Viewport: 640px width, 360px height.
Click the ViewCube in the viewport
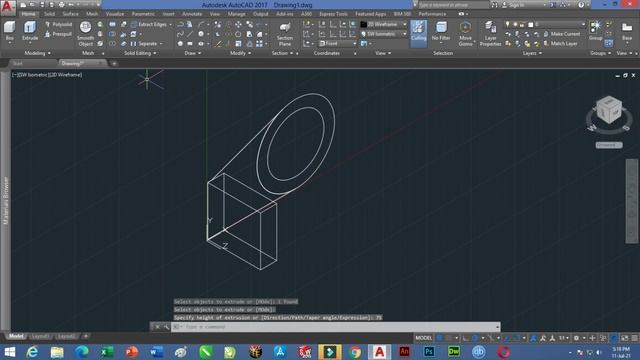[x=609, y=110]
